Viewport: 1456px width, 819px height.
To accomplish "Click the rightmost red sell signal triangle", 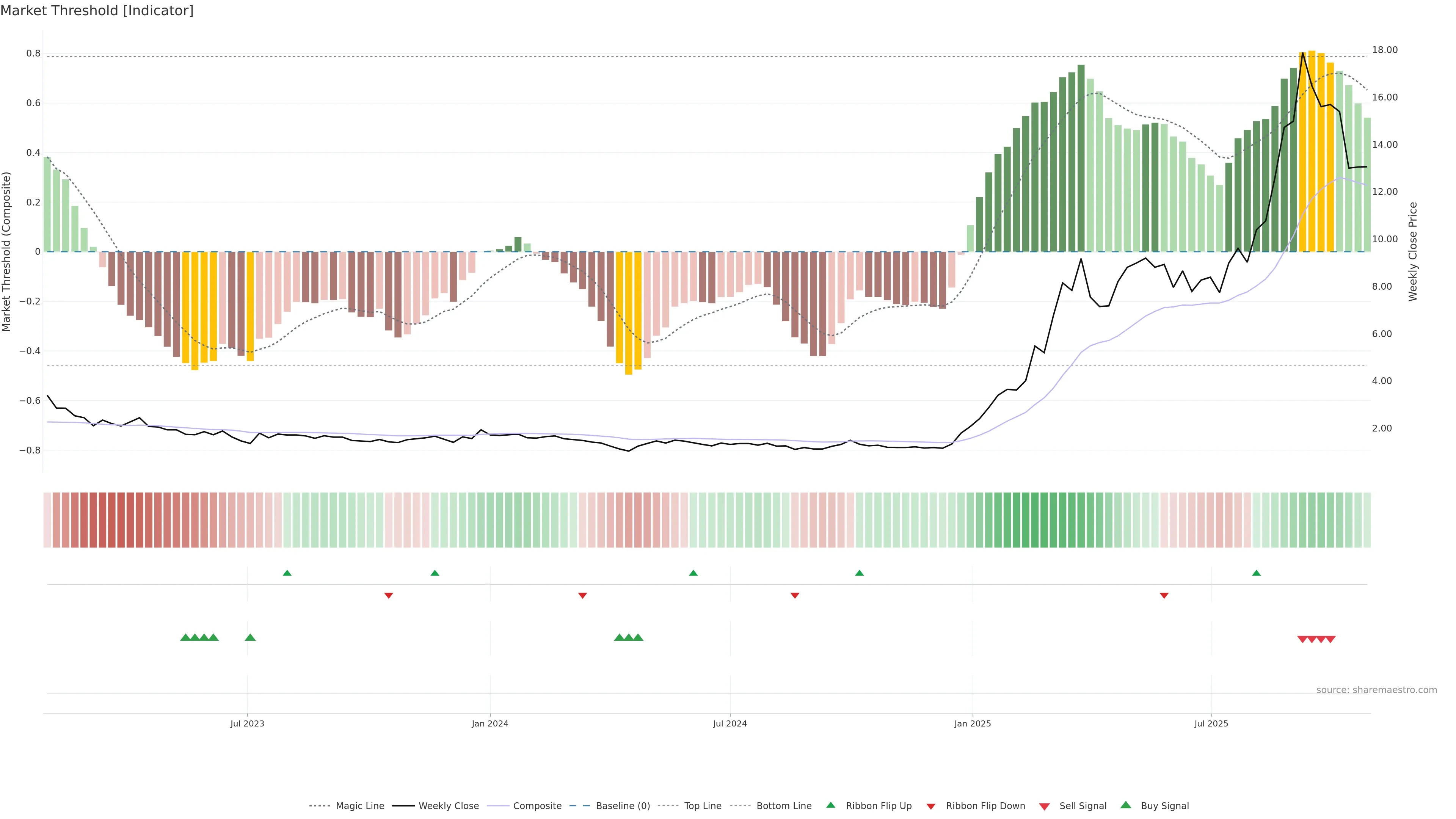I will tap(1330, 639).
